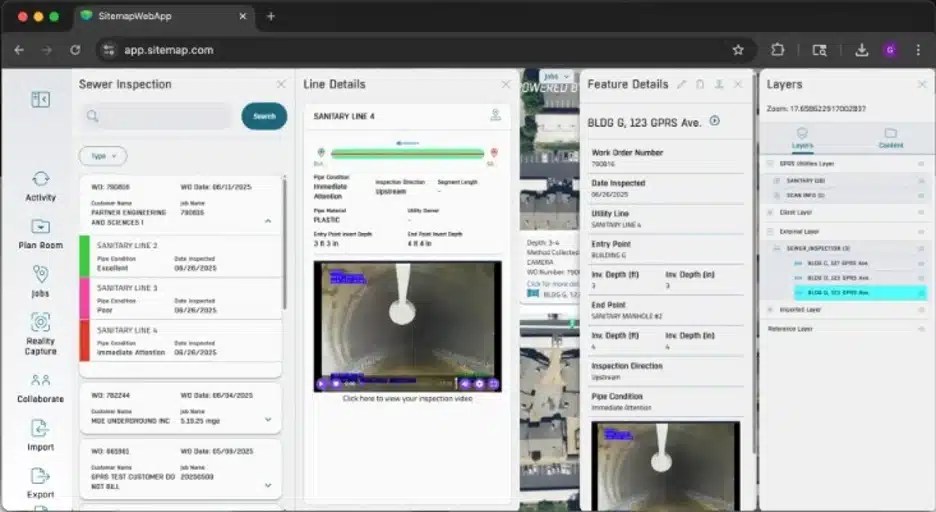Expand the GPRS TEST CUSTOMER work order
936x512 pixels.
(x=268, y=485)
